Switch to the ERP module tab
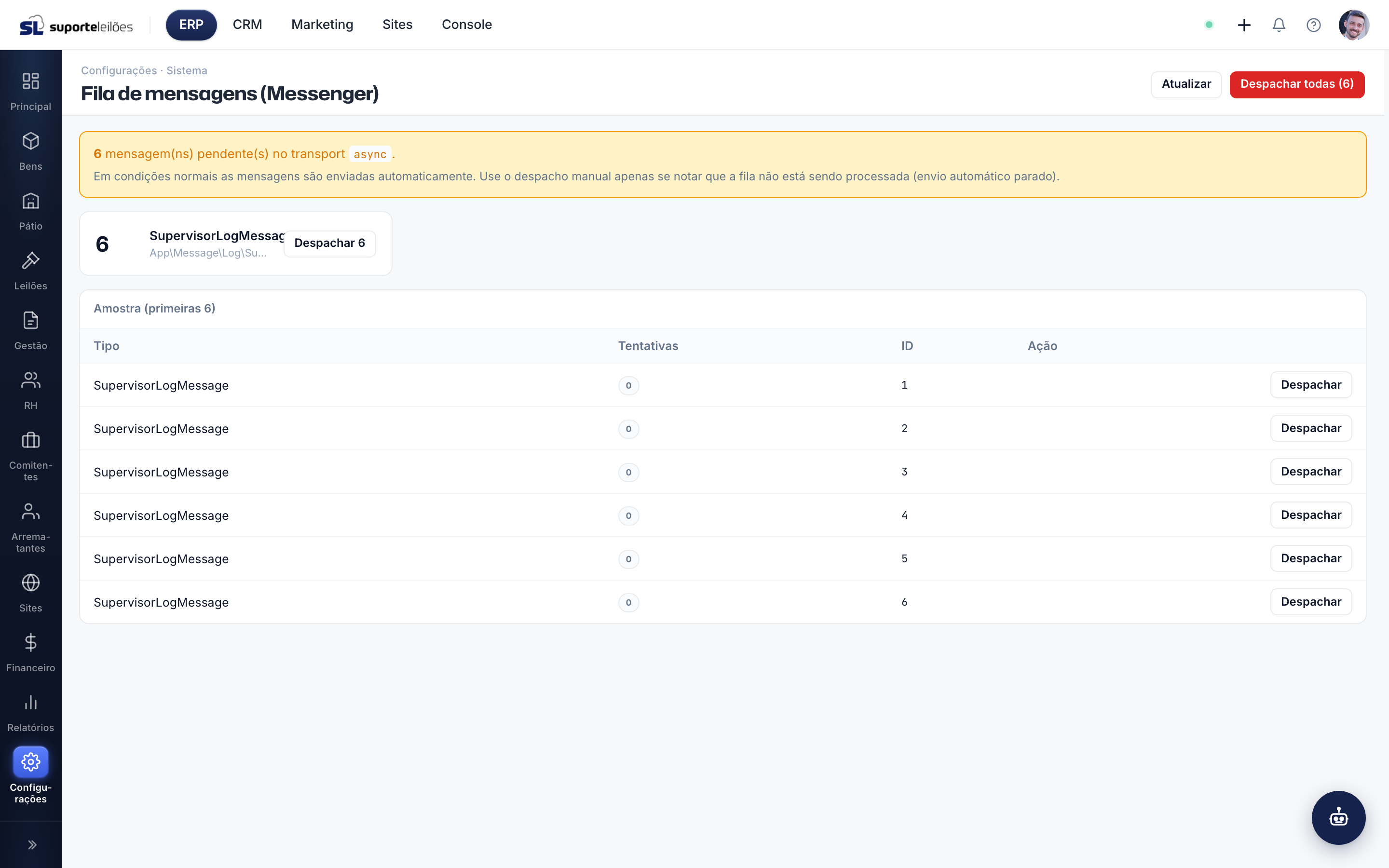1389x868 pixels. tap(191, 25)
